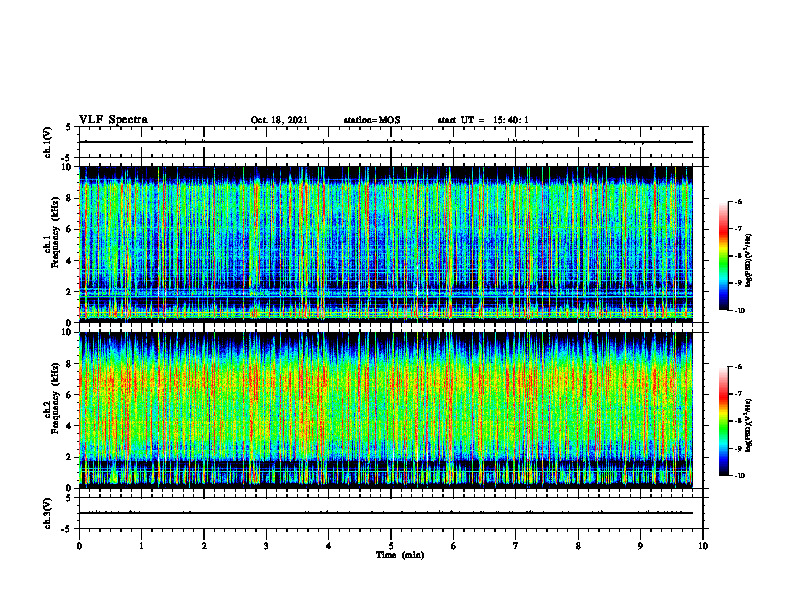Click the ch.1 spectrogram color scale bar
Image resolution: width=792 pixels, height=612 pixels.
(724, 256)
